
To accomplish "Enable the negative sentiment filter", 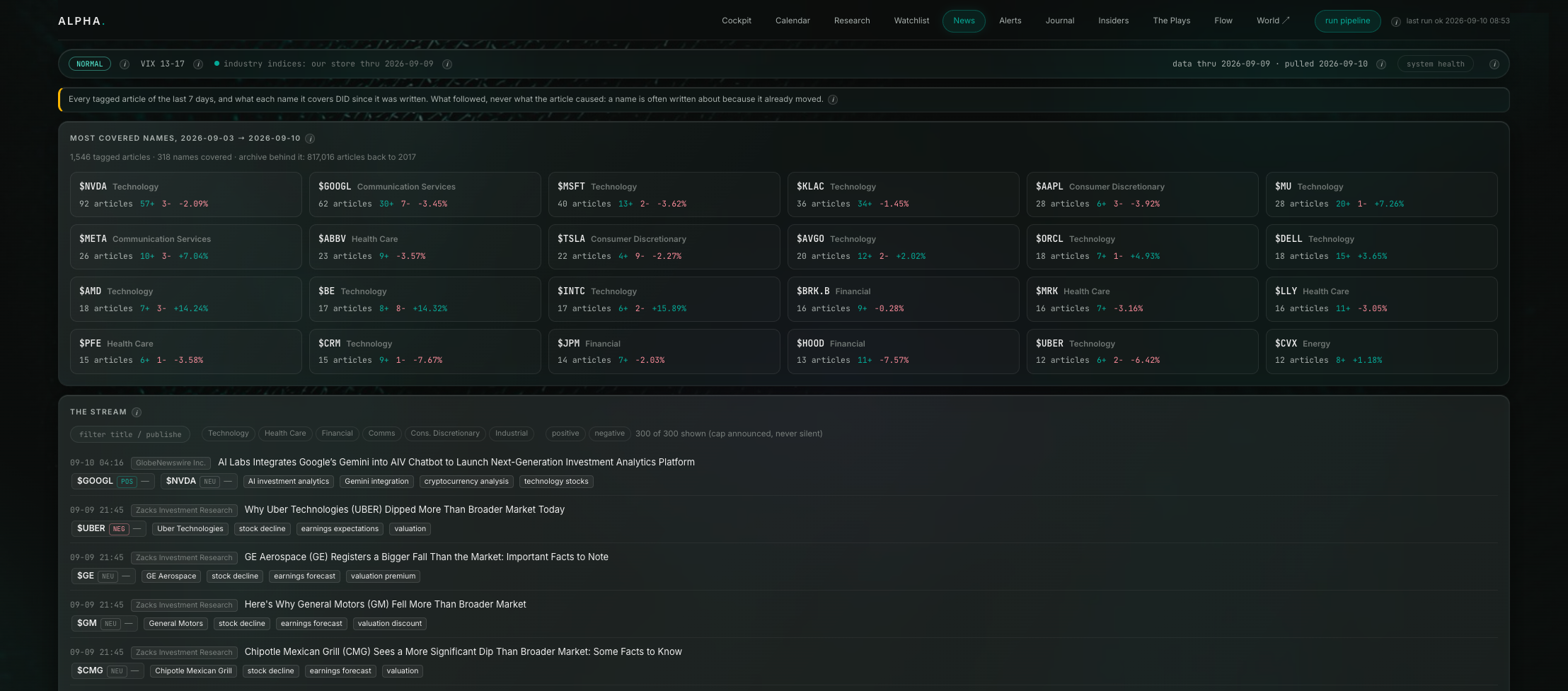I will [609, 434].
